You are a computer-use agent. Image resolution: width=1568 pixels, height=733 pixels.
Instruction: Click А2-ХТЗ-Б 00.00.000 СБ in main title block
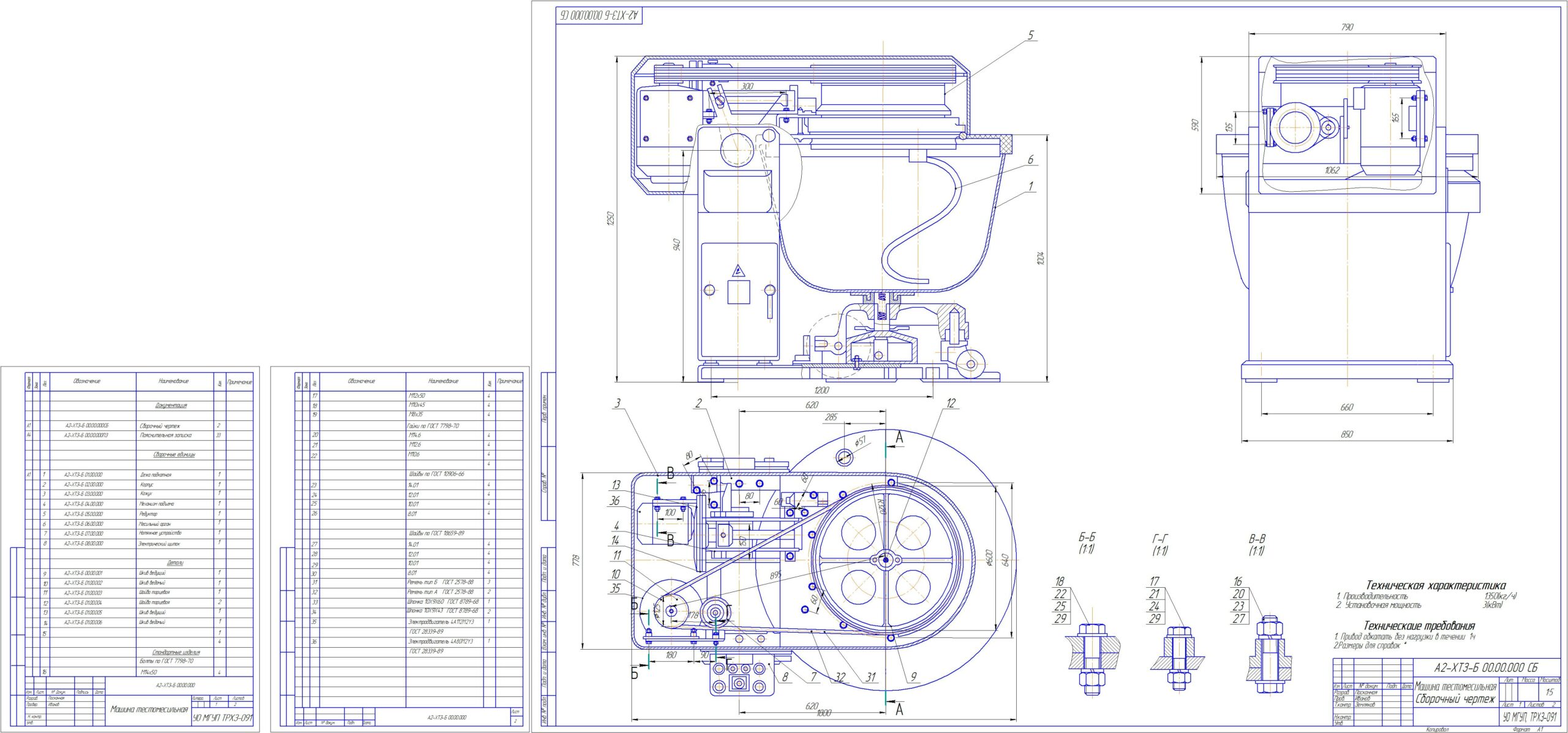pos(1485,667)
